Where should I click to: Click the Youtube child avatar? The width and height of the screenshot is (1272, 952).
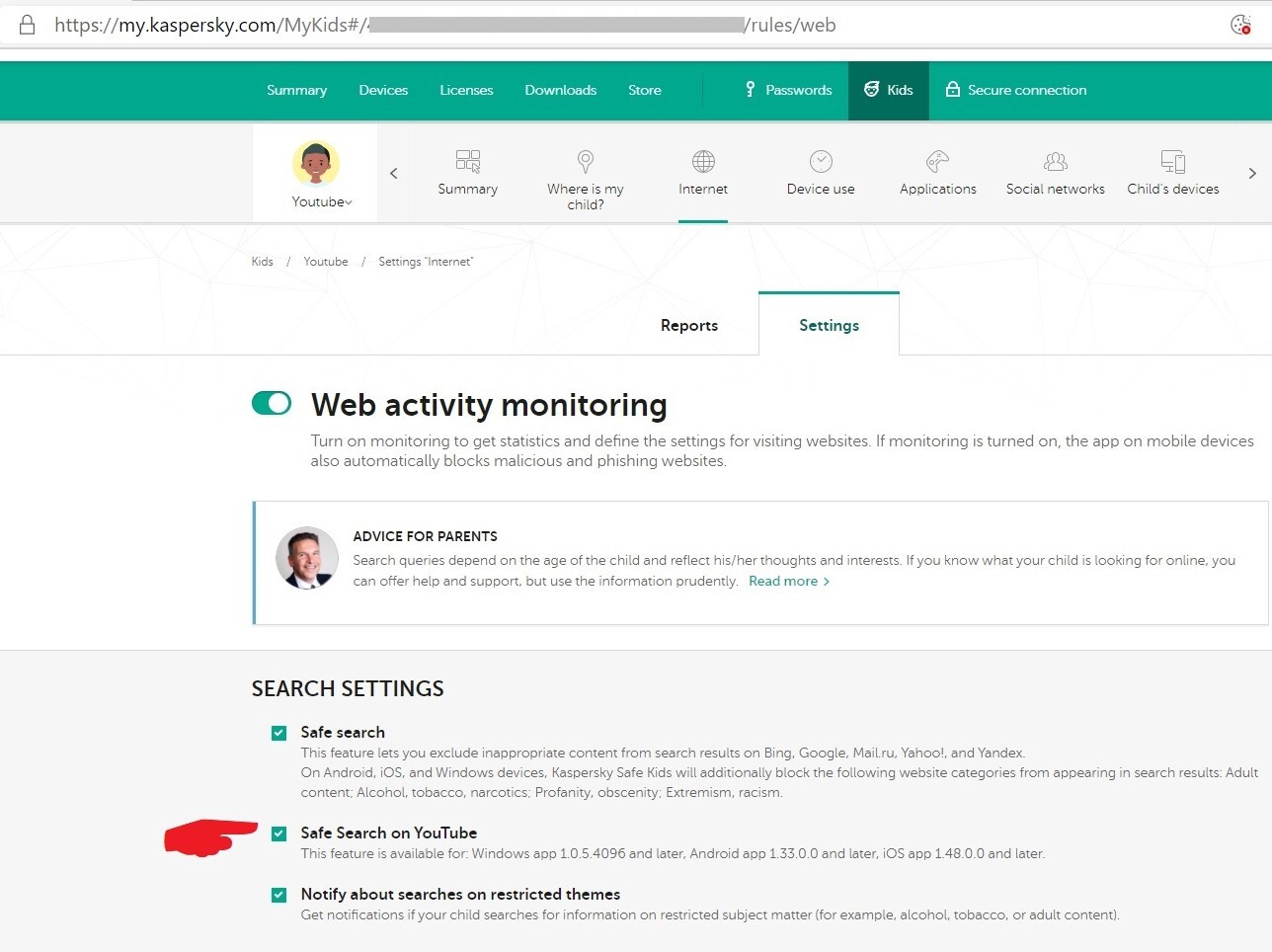point(316,163)
